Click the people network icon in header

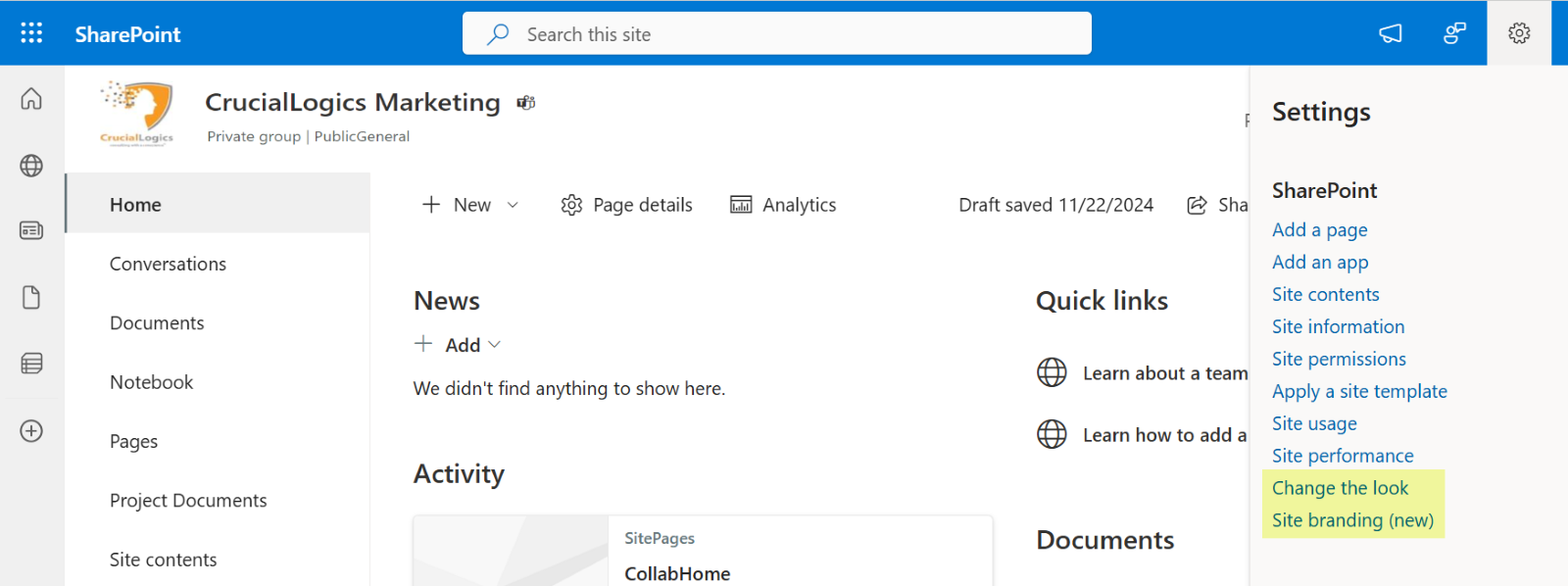tap(1454, 33)
